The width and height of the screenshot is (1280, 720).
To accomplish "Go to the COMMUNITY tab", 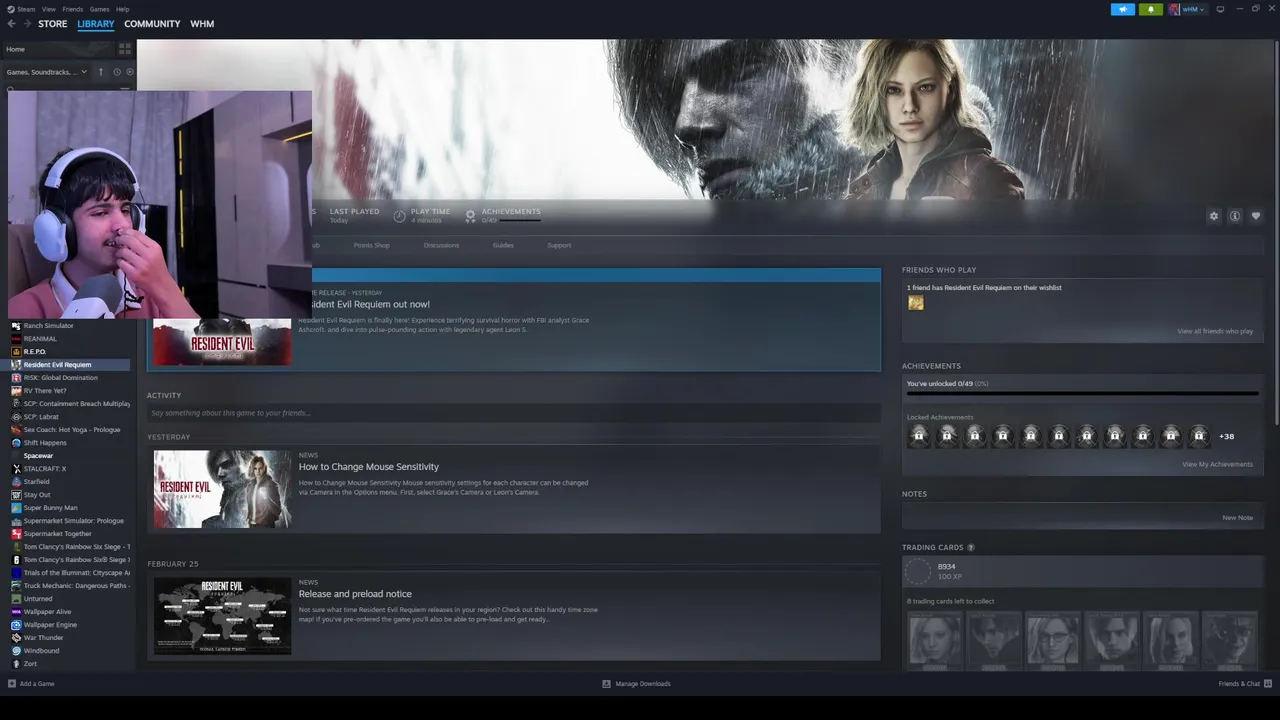I will point(152,24).
